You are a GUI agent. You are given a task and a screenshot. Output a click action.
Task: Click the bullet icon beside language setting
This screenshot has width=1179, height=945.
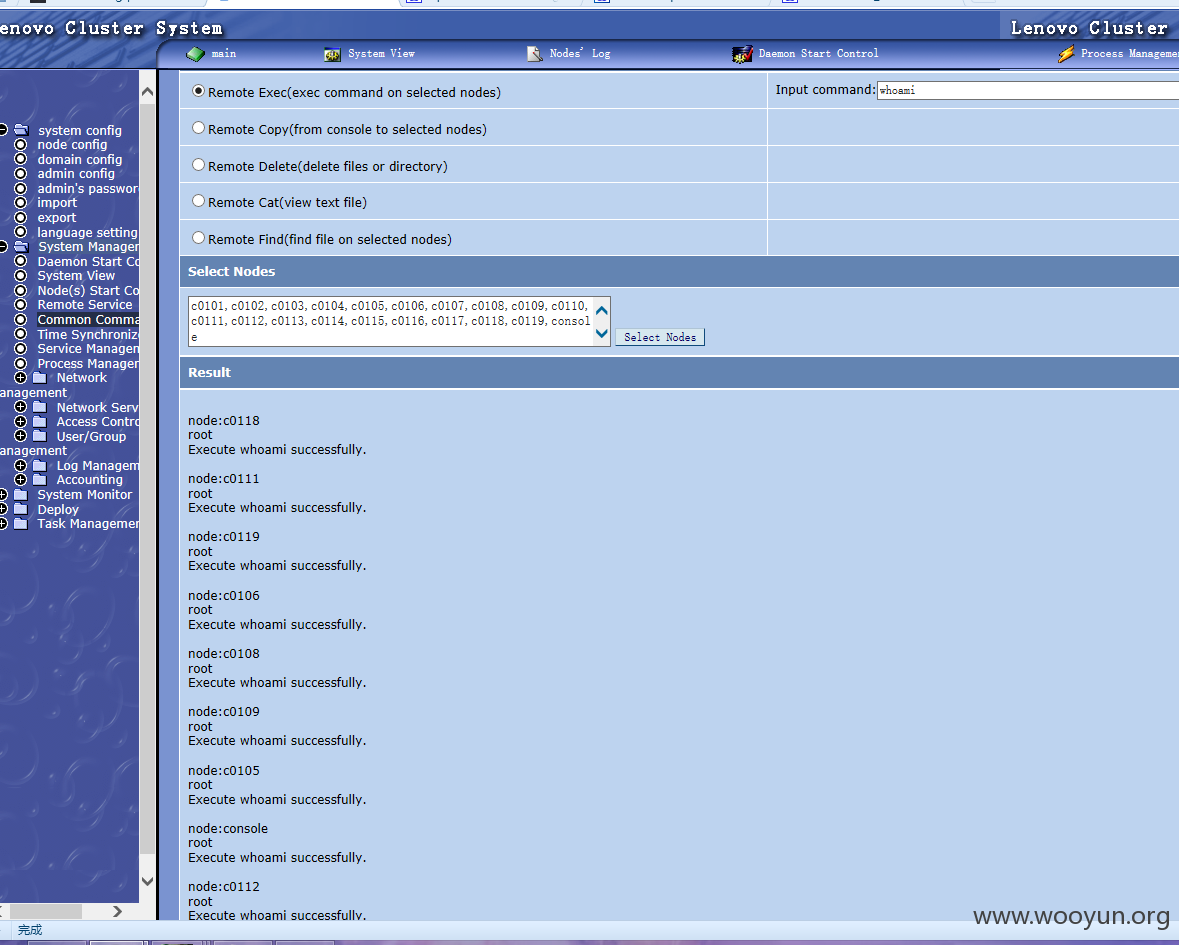21,232
